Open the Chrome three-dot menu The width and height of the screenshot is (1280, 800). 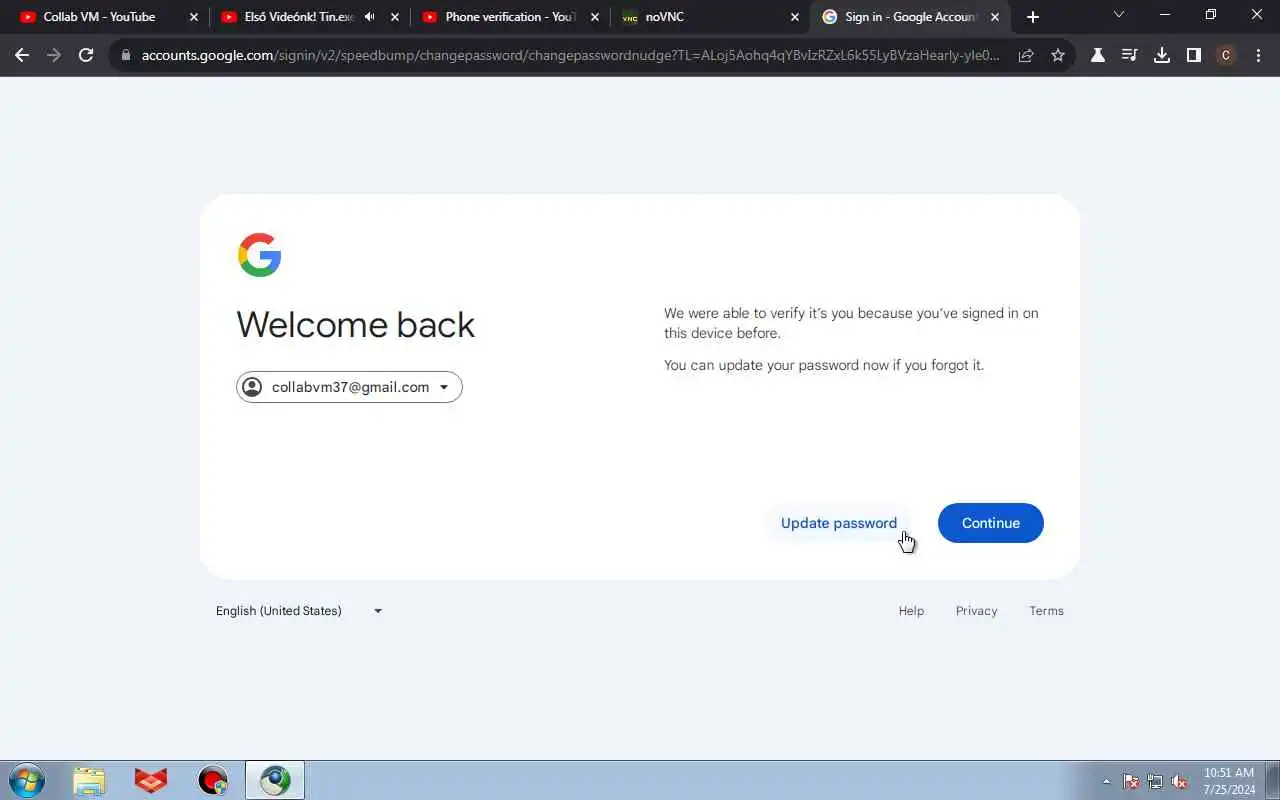coord(1258,55)
